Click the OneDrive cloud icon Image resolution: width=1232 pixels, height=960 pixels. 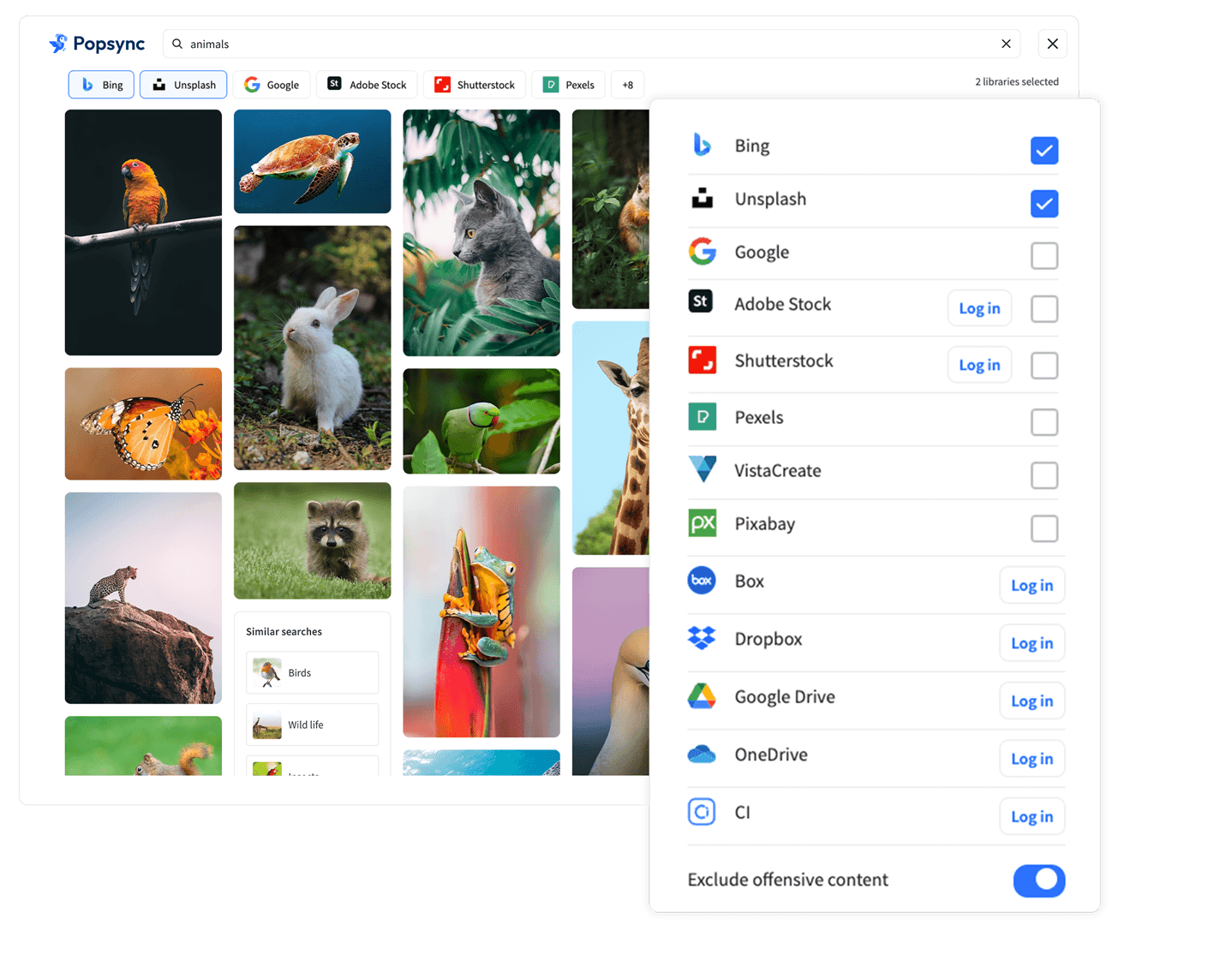pos(702,754)
